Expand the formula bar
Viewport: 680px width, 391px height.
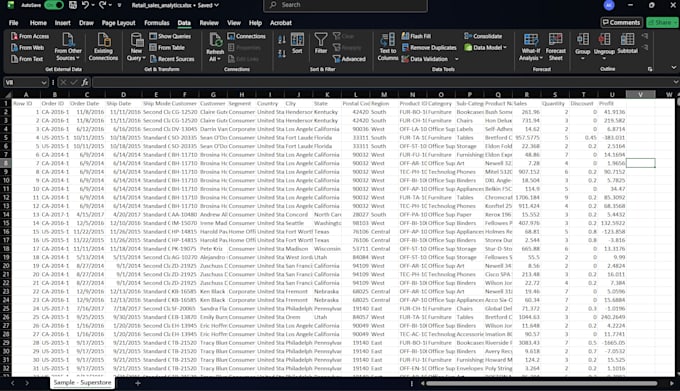[675, 82]
